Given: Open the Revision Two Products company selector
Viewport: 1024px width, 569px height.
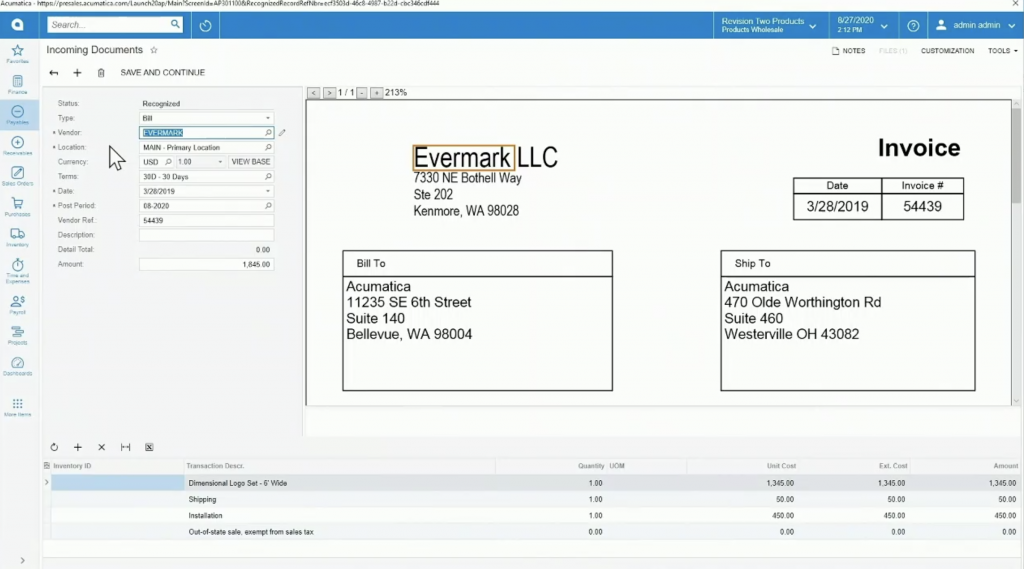Looking at the screenshot, I should click(769, 25).
